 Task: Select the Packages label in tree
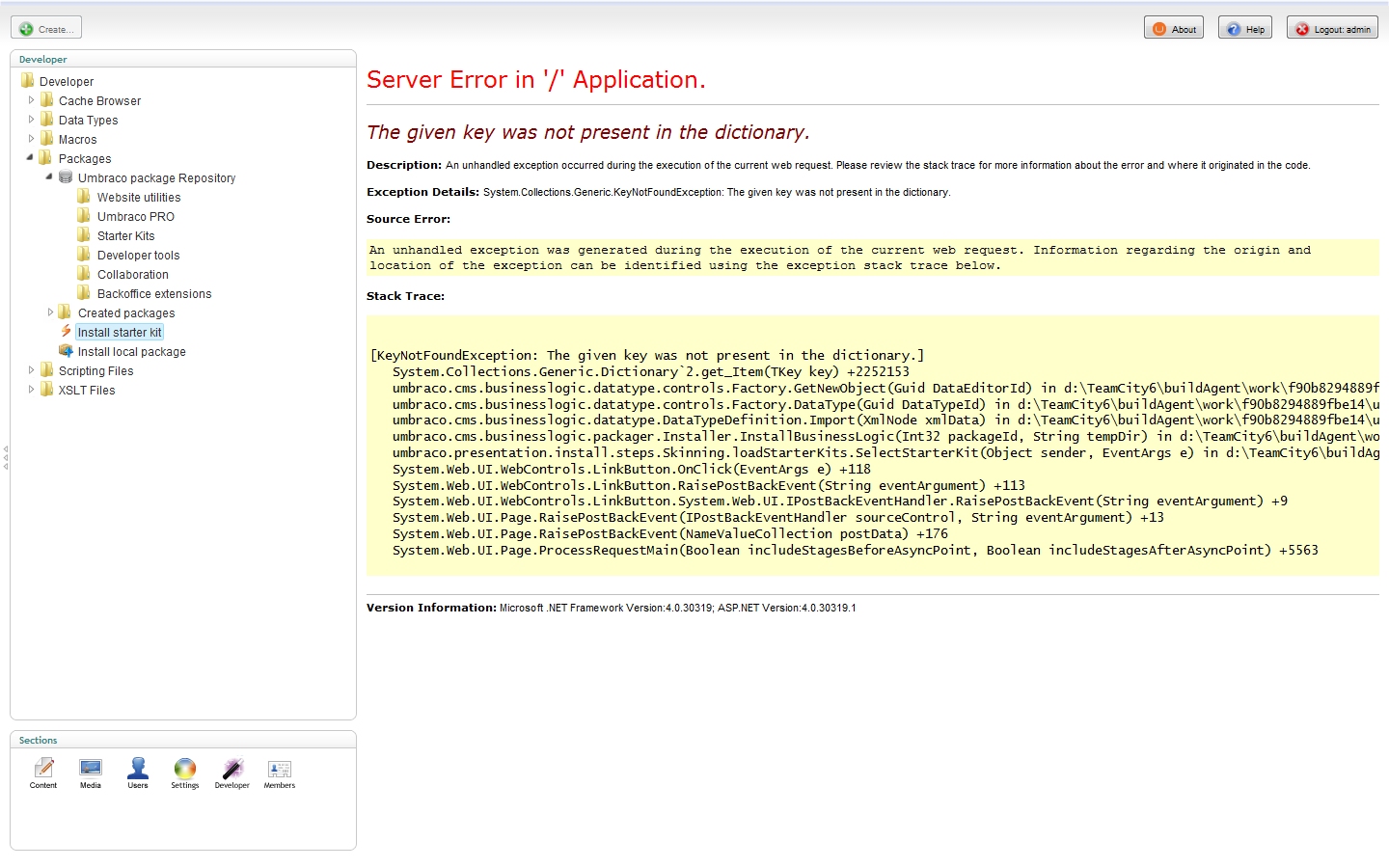(x=85, y=159)
